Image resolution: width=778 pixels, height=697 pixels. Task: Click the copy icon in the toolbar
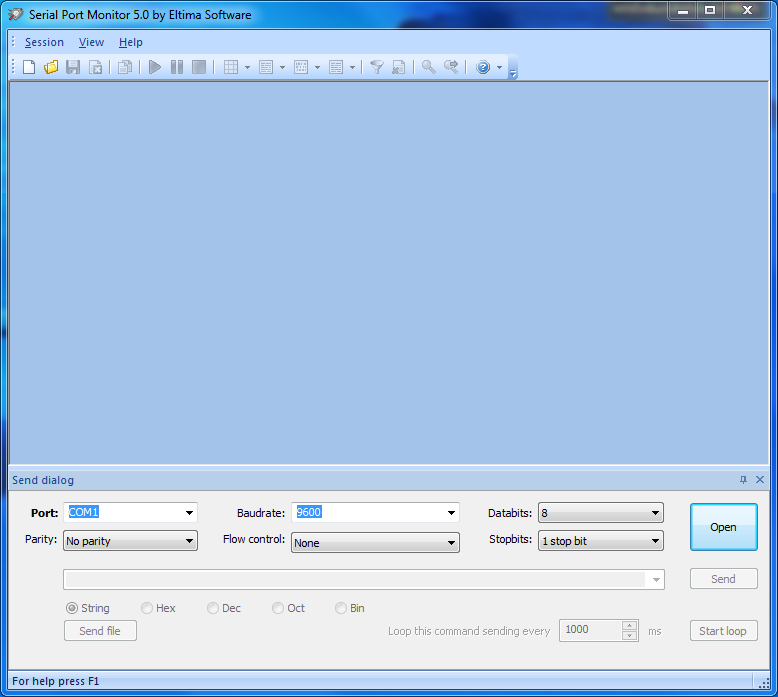click(125, 67)
